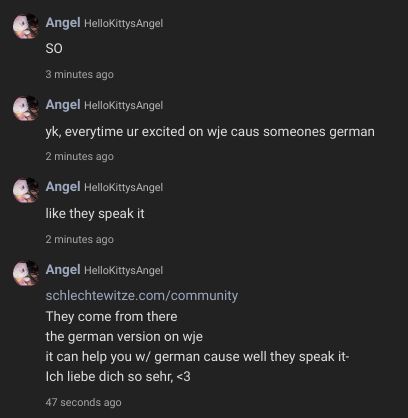Click username HelloKittysAngel on last message

(x=123, y=270)
